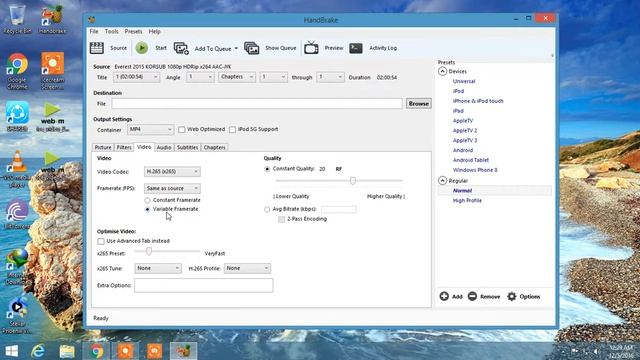Open the Container MP4 dropdown
The height and width of the screenshot is (360, 640).
coord(151,130)
